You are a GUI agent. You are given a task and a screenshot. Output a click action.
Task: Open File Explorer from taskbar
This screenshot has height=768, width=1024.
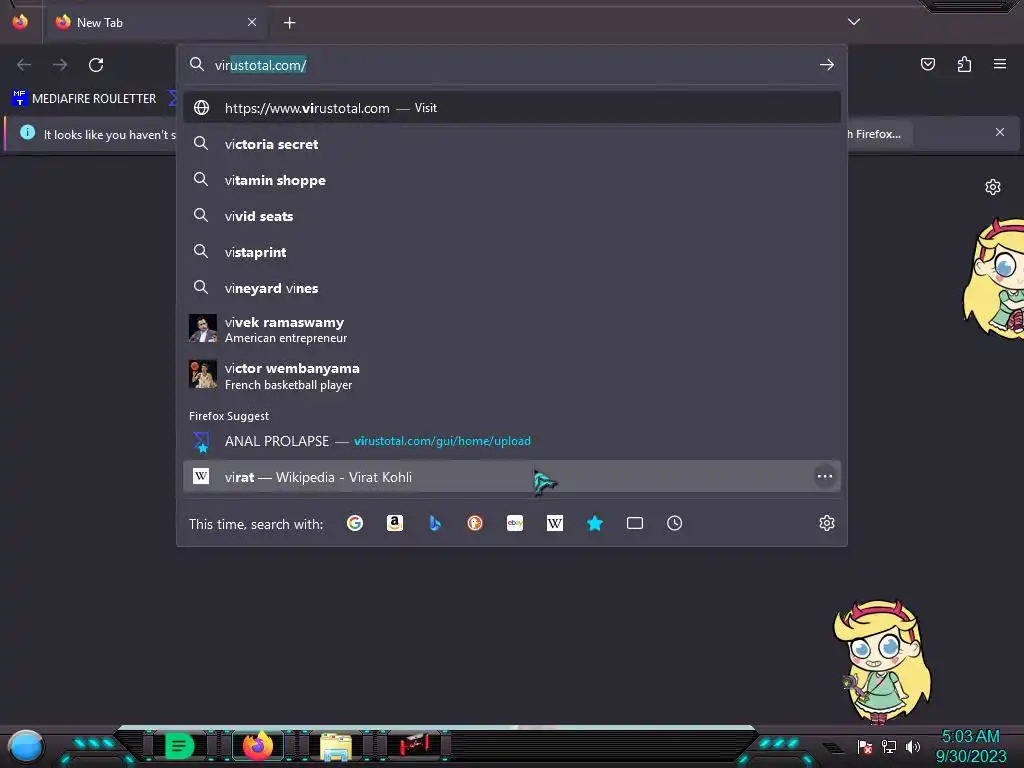coord(336,747)
